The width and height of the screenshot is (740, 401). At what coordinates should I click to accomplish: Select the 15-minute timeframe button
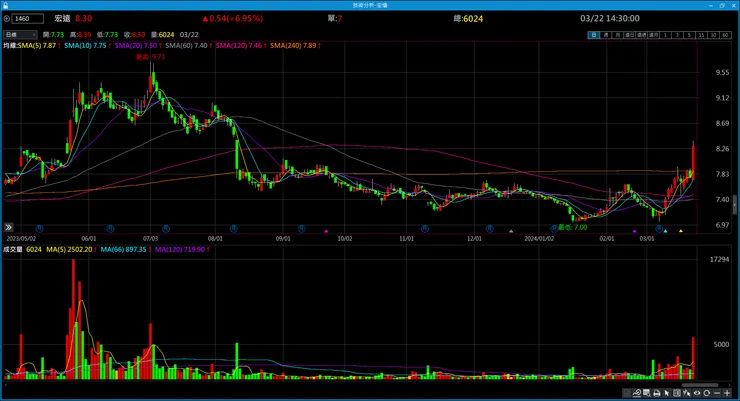[702, 35]
